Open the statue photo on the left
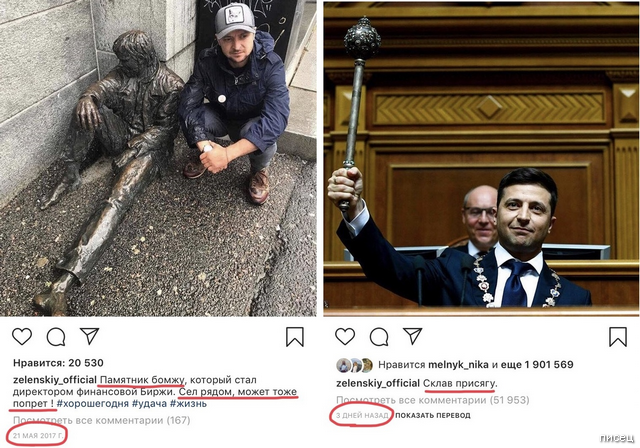Image resolution: width=640 pixels, height=448 pixels. click(158, 158)
